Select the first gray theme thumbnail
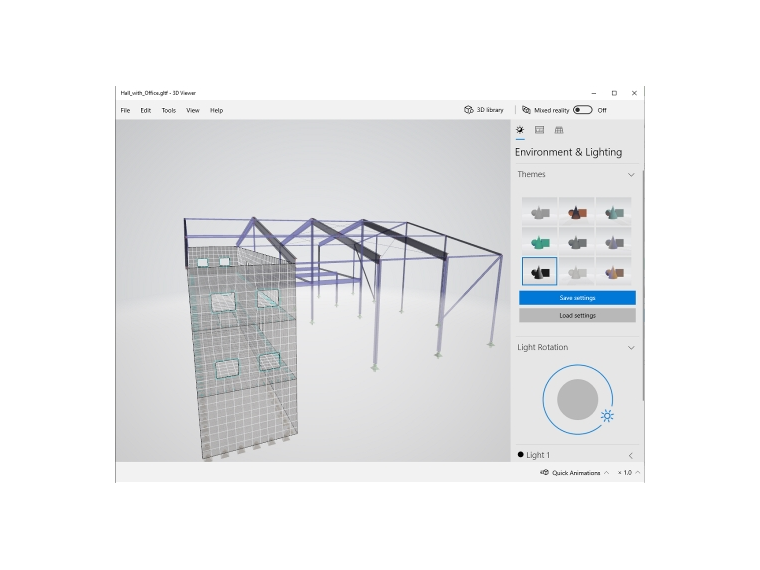760x570 pixels. 539,212
